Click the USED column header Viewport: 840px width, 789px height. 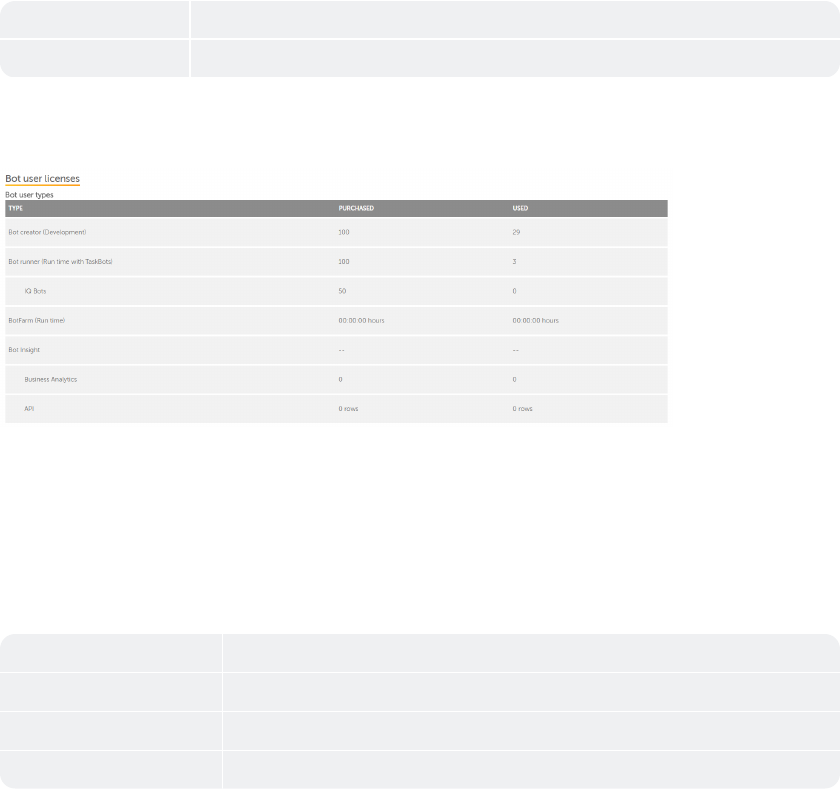point(520,208)
